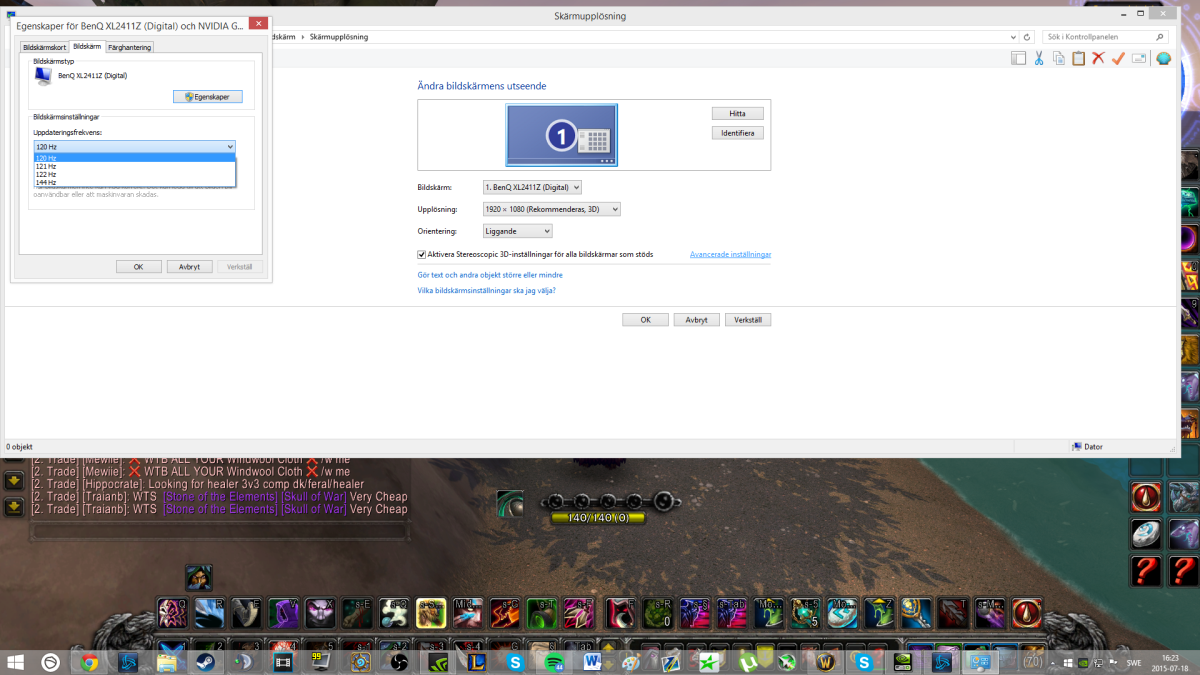Select 144 Hz in refresh rate list
Image resolution: width=1200 pixels, height=675 pixels.
coord(135,182)
